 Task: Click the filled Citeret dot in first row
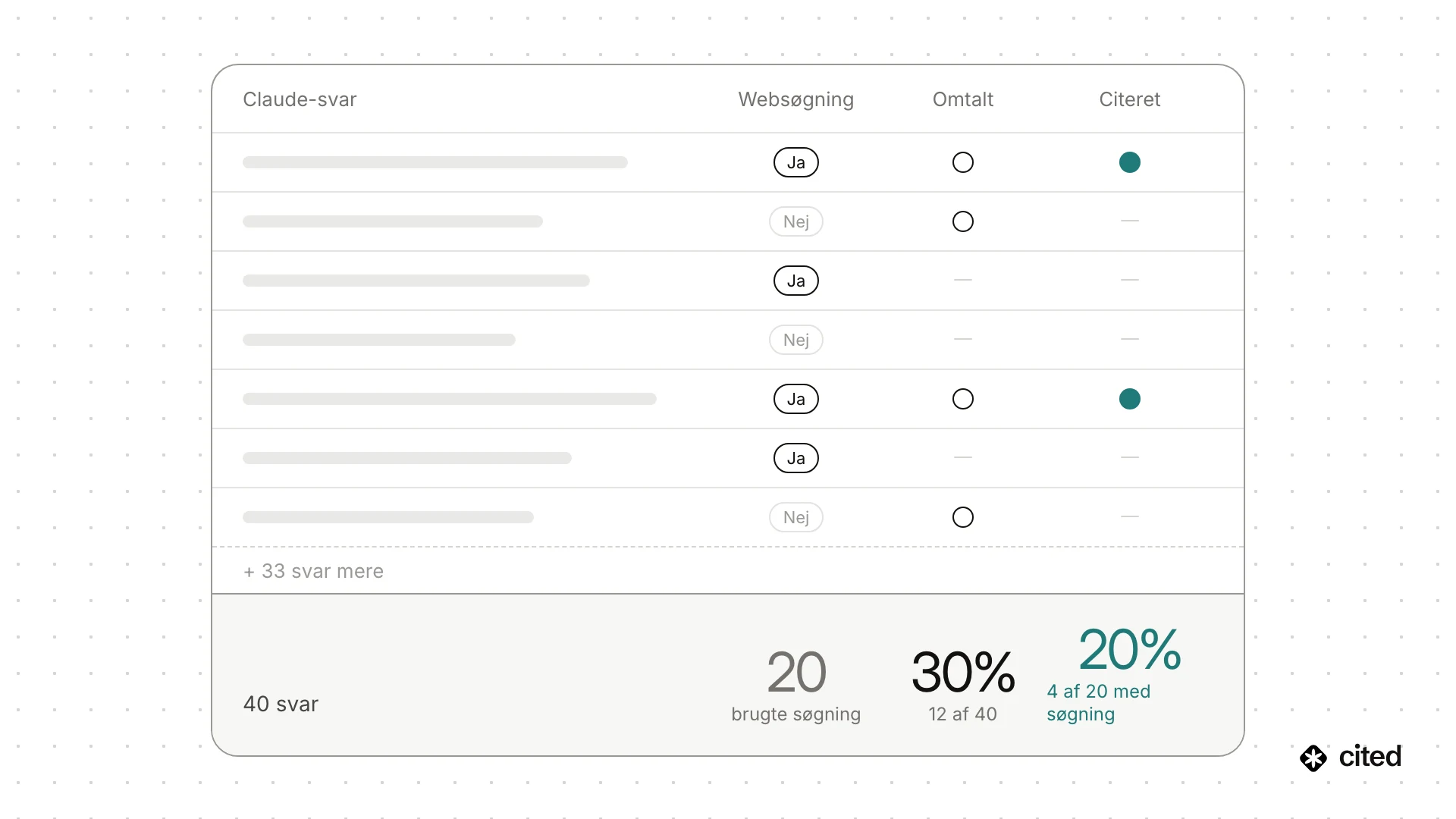tap(1130, 162)
